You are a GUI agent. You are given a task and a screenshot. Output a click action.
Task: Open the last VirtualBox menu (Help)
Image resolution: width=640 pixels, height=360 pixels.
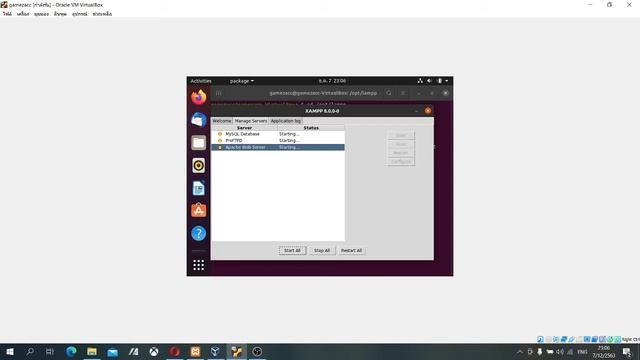click(x=102, y=14)
